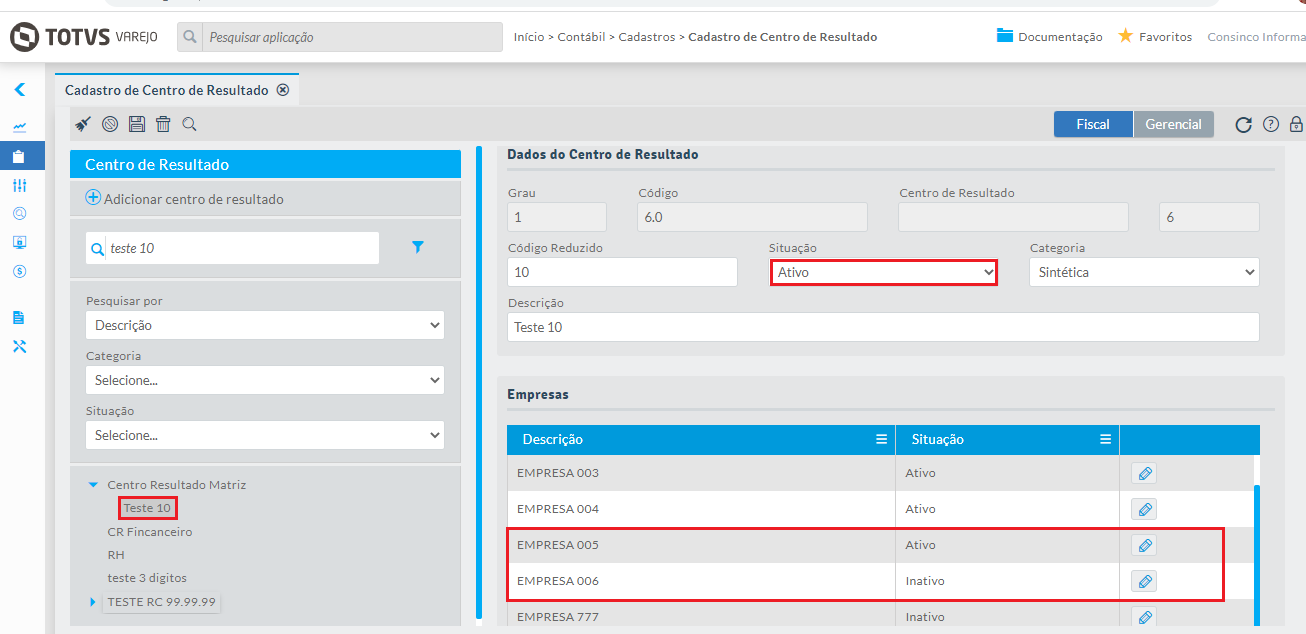This screenshot has width=1306, height=634.
Task: Open the at-sign icon in sidebar
Action: pyautogui.click(x=19, y=213)
